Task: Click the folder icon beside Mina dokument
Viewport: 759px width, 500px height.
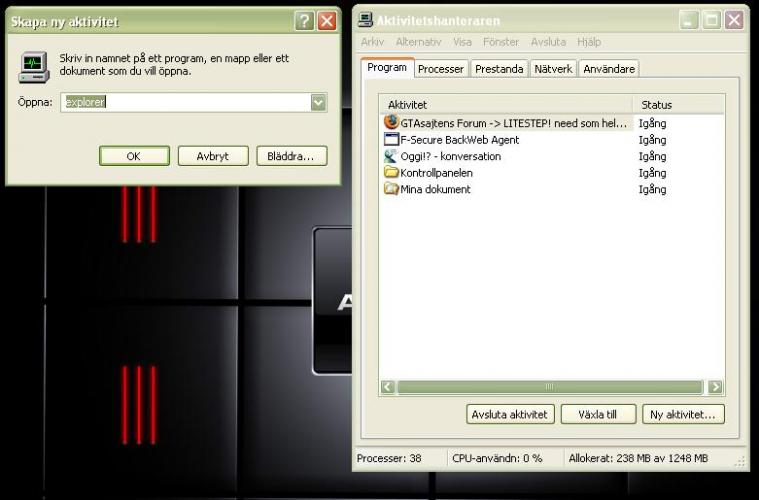Action: [x=391, y=189]
